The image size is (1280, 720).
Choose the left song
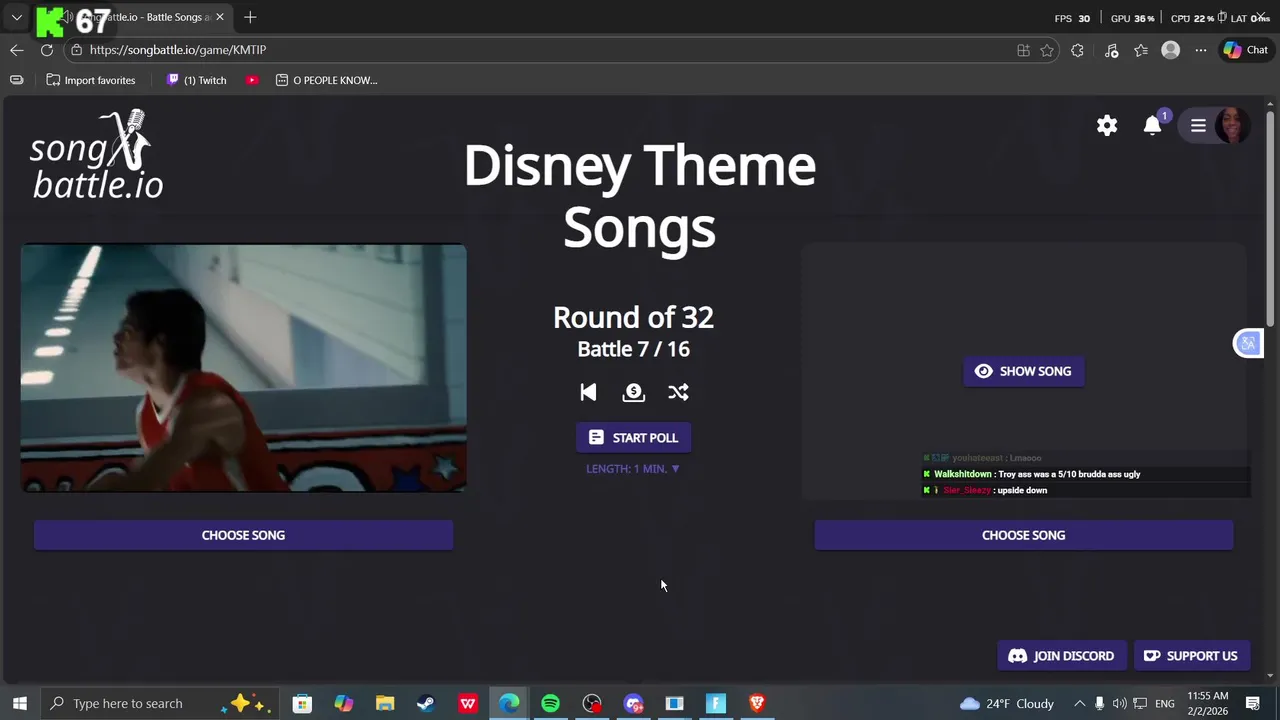click(x=243, y=535)
